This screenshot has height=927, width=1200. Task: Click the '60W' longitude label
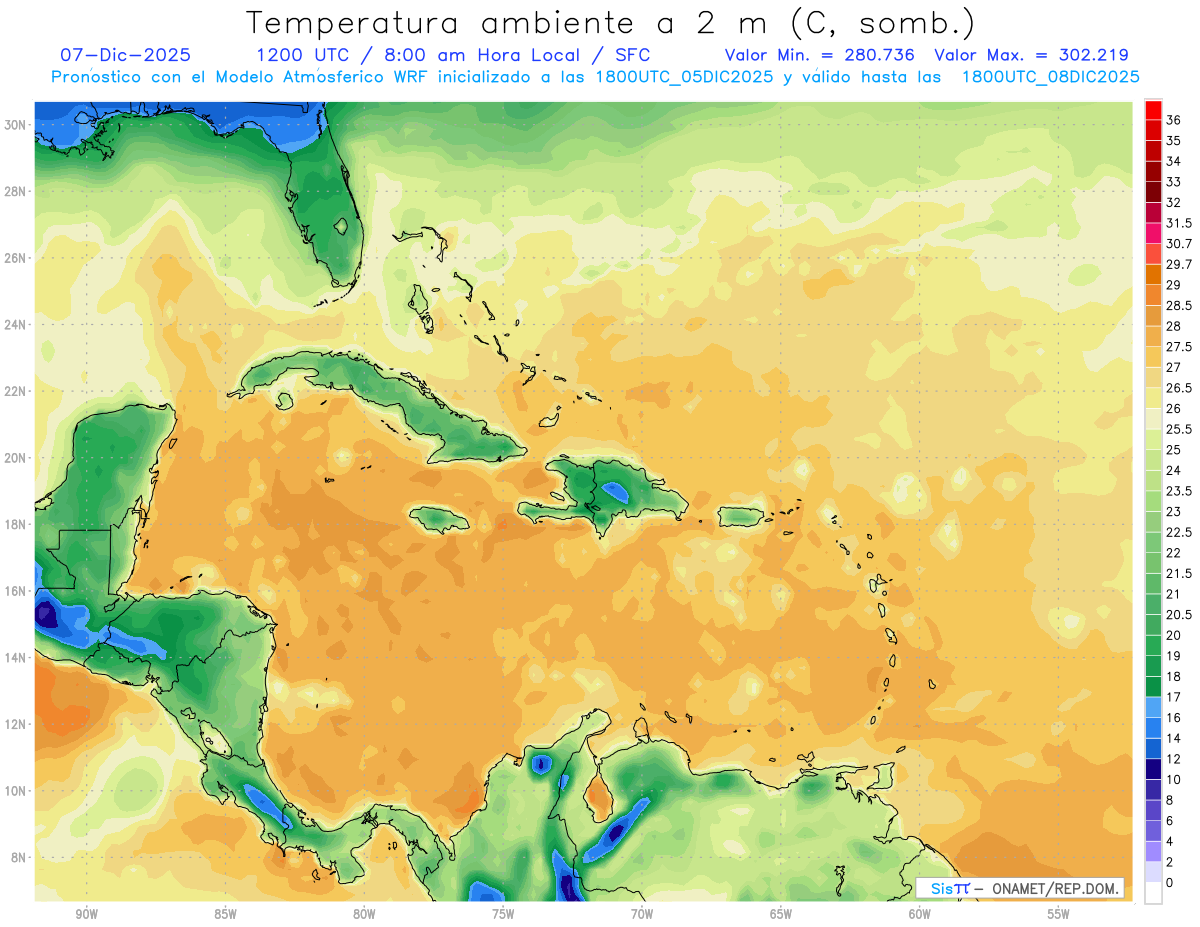click(920, 914)
